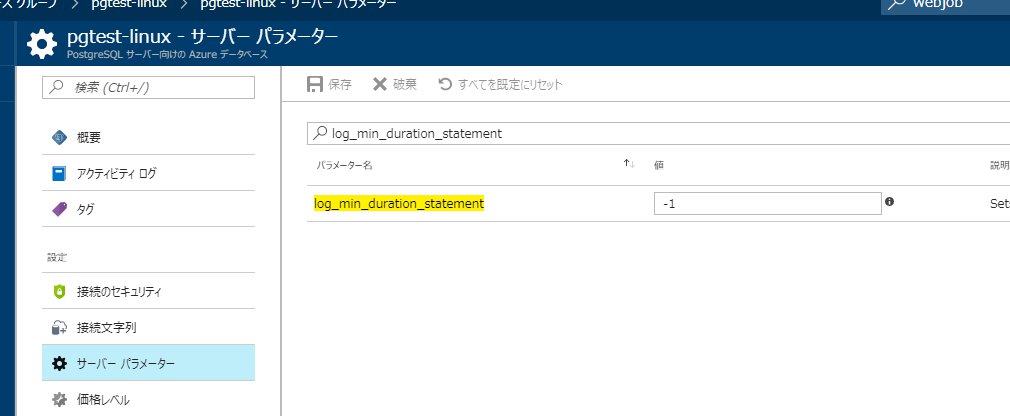
Task: Click the value field containing -1
Action: [767, 203]
